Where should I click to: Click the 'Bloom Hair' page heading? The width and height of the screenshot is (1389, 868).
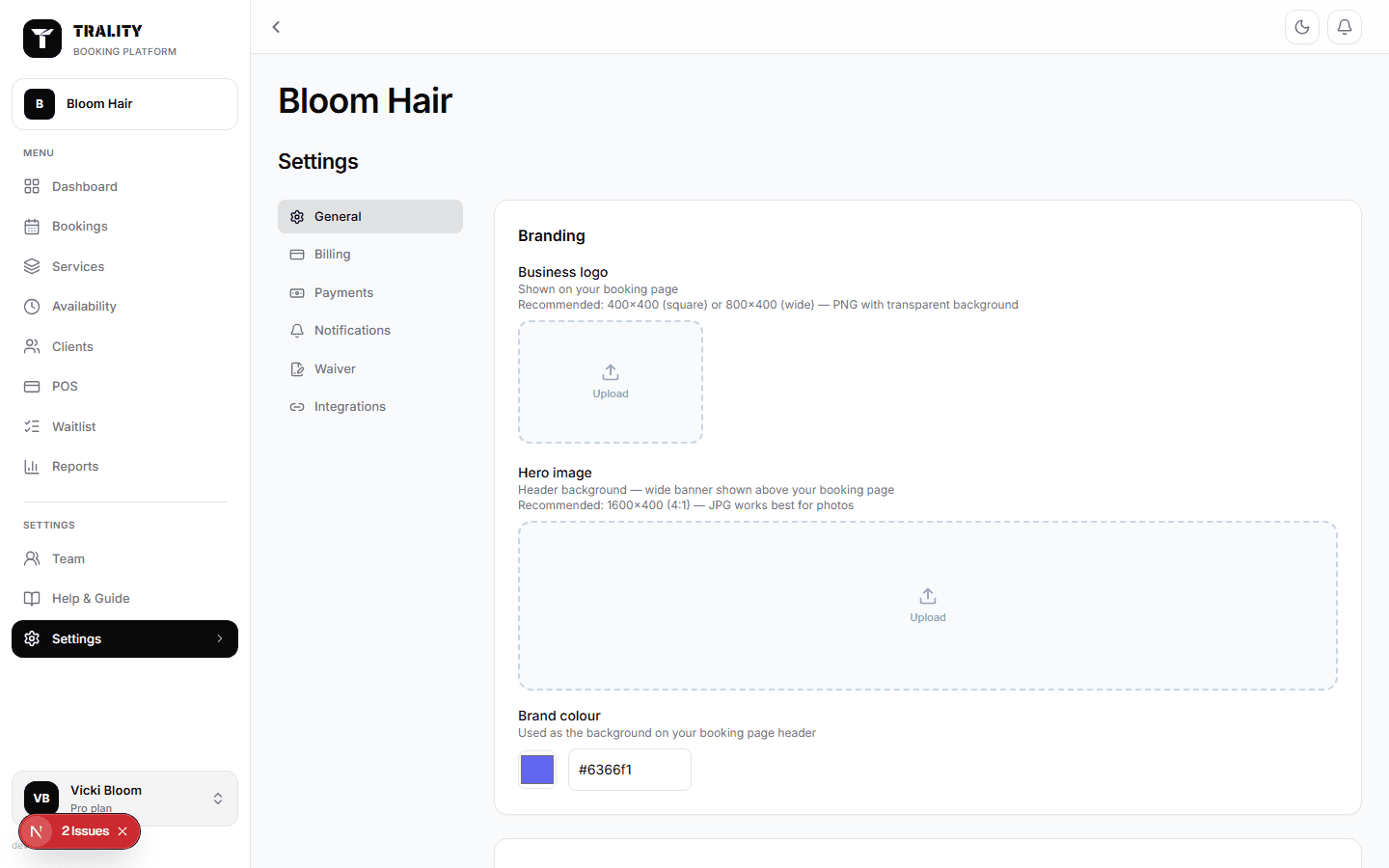(366, 100)
